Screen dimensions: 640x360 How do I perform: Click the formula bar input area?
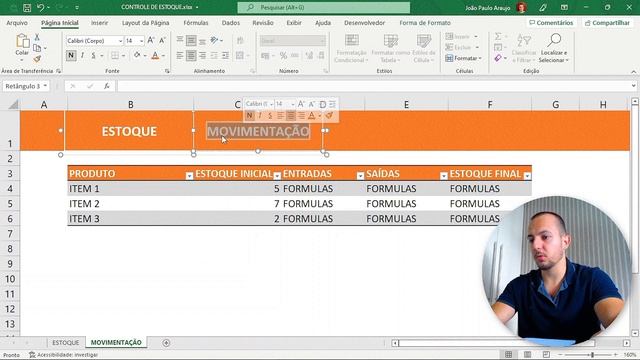pos(373,86)
